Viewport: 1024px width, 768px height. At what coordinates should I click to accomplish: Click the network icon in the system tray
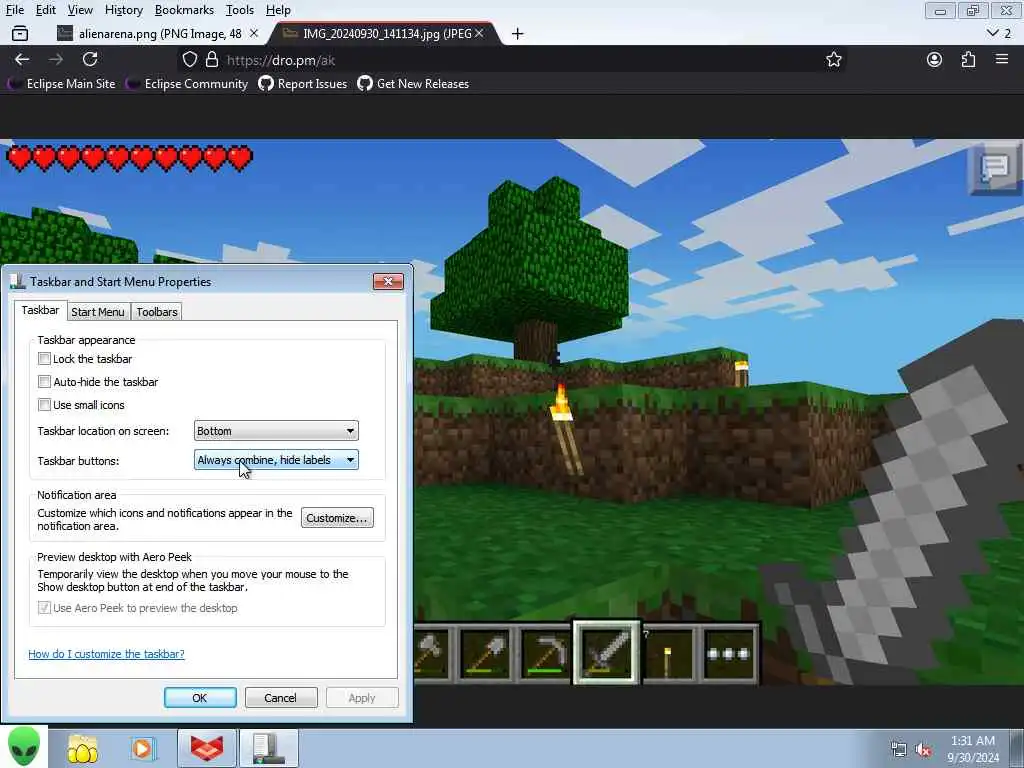tap(899, 750)
